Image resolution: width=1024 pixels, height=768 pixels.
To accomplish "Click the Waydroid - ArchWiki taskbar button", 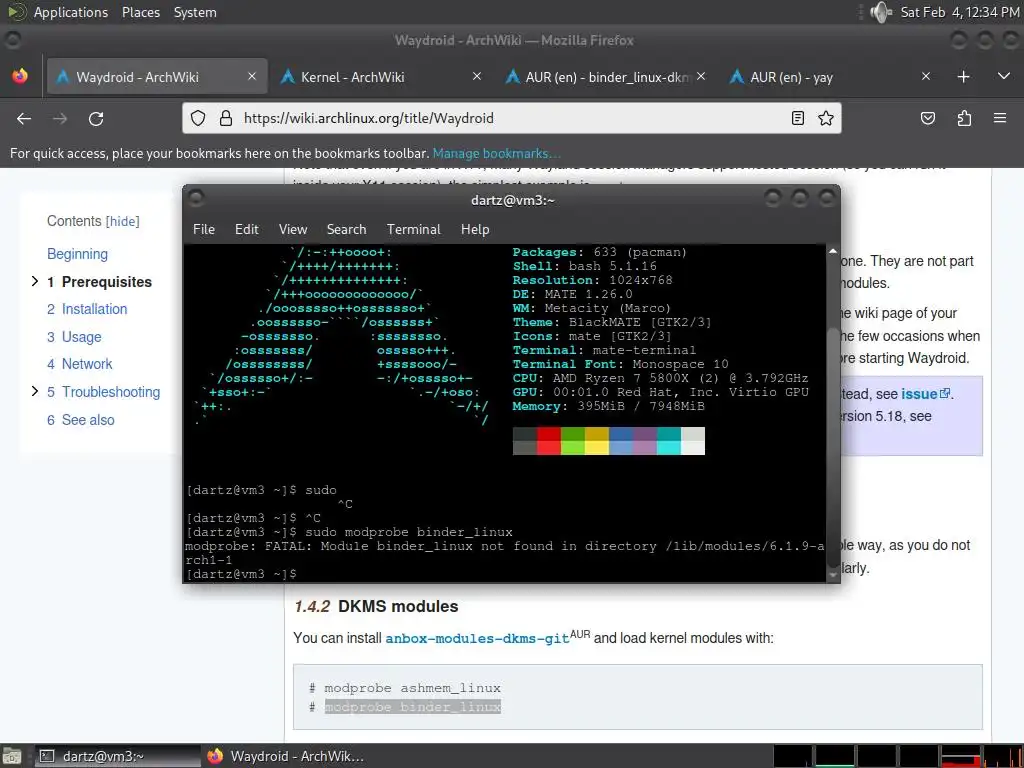I will 286,756.
